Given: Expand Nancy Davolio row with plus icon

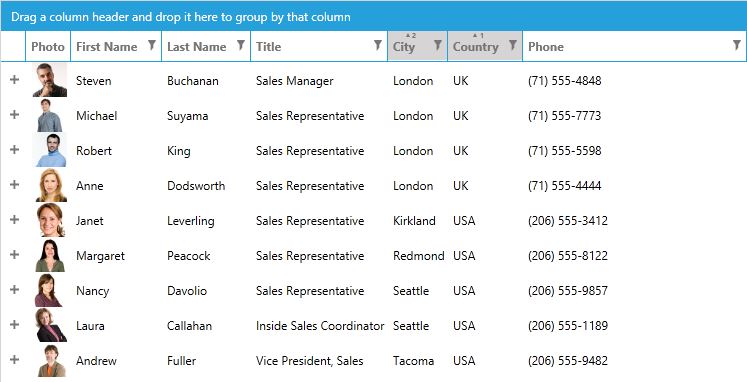Looking at the screenshot, I should pyautogui.click(x=14, y=290).
